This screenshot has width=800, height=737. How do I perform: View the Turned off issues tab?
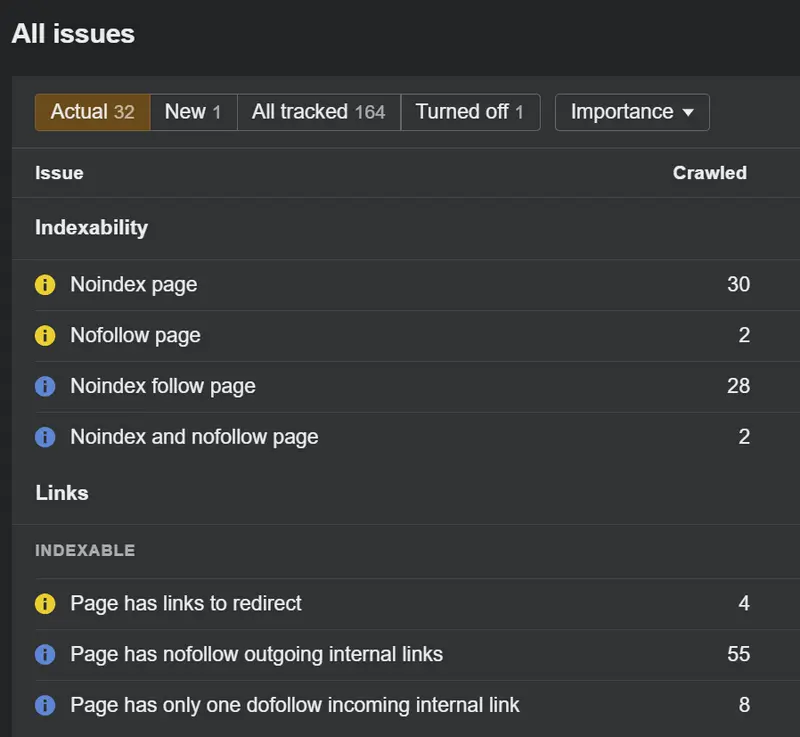(x=470, y=112)
